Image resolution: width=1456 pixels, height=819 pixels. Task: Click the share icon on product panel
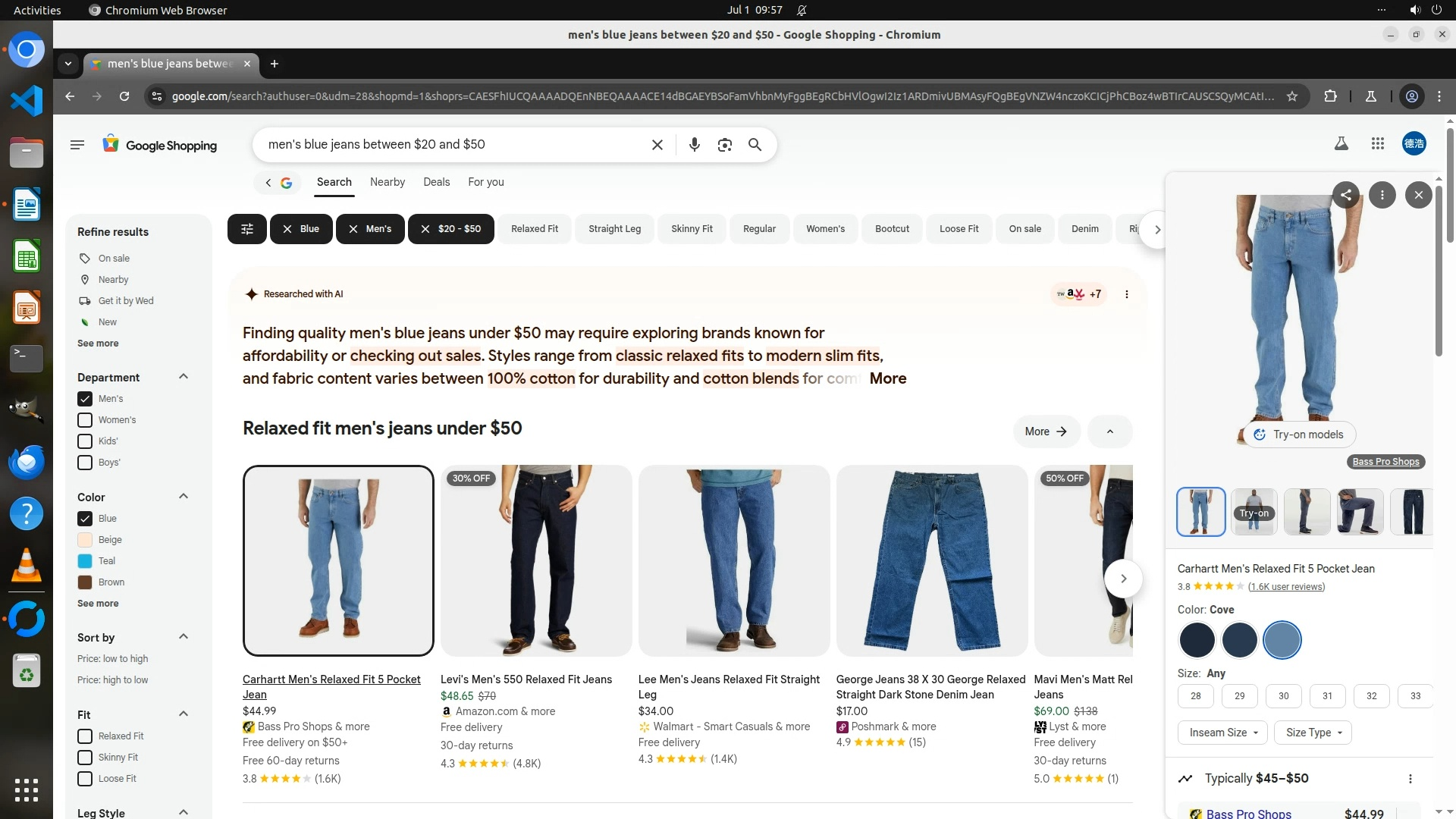tap(1345, 195)
